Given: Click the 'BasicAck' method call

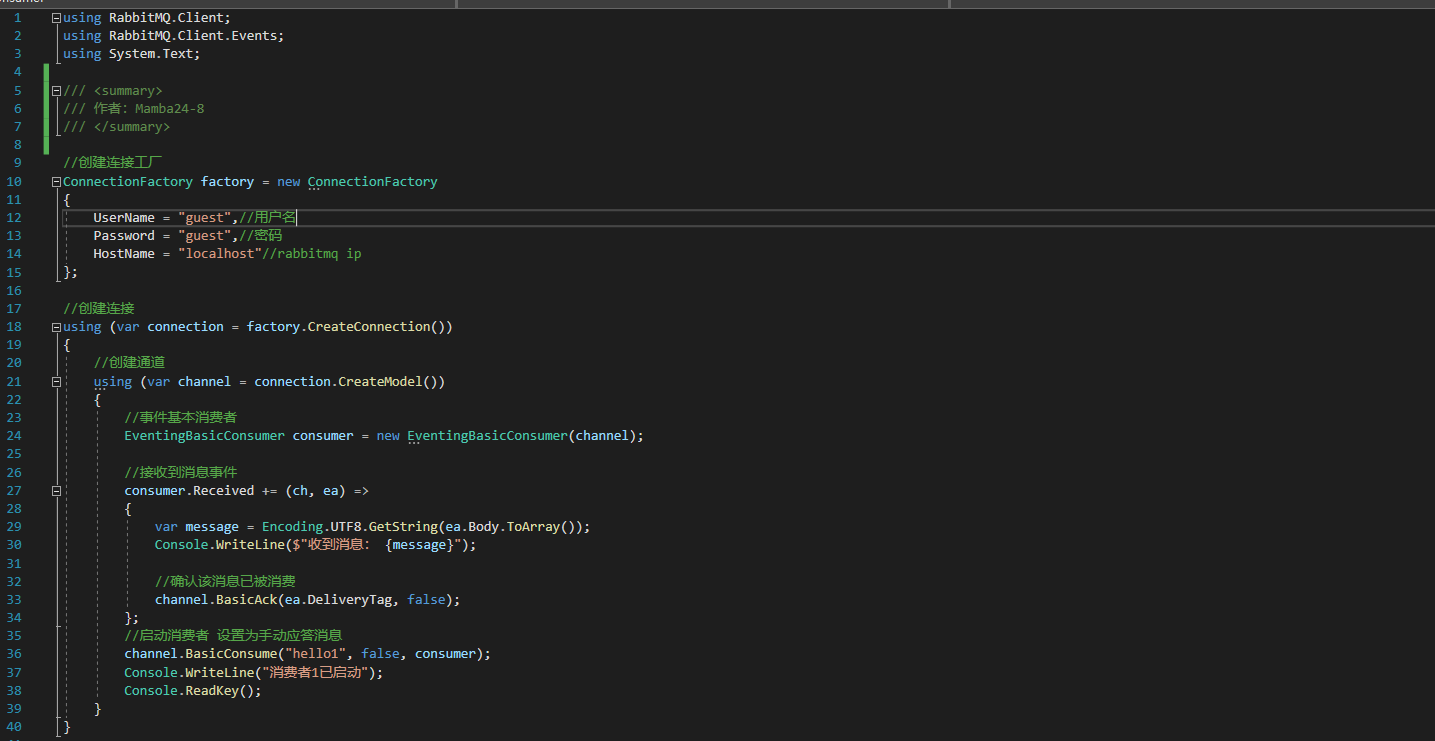Looking at the screenshot, I should [x=247, y=599].
